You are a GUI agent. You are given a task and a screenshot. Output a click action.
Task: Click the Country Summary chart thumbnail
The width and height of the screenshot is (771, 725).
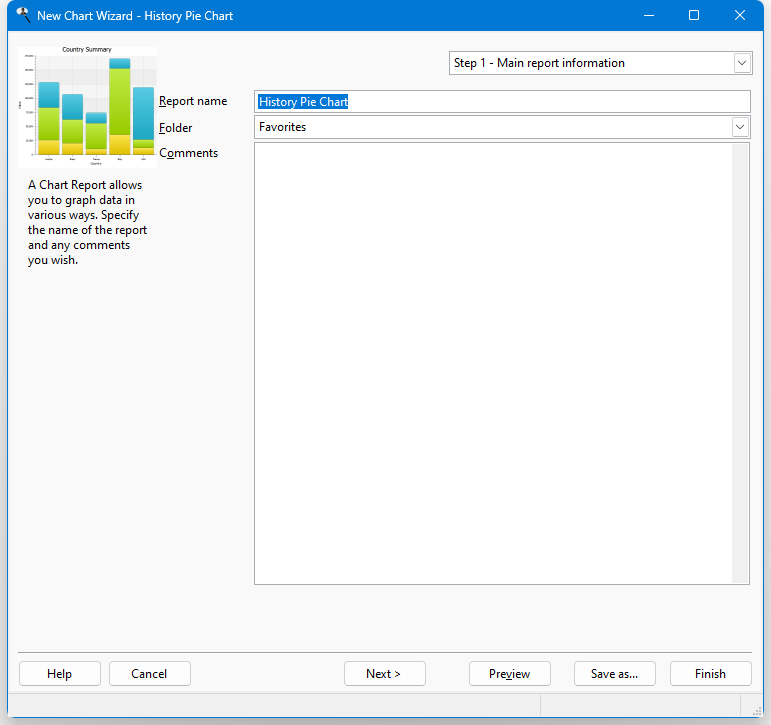(x=88, y=107)
